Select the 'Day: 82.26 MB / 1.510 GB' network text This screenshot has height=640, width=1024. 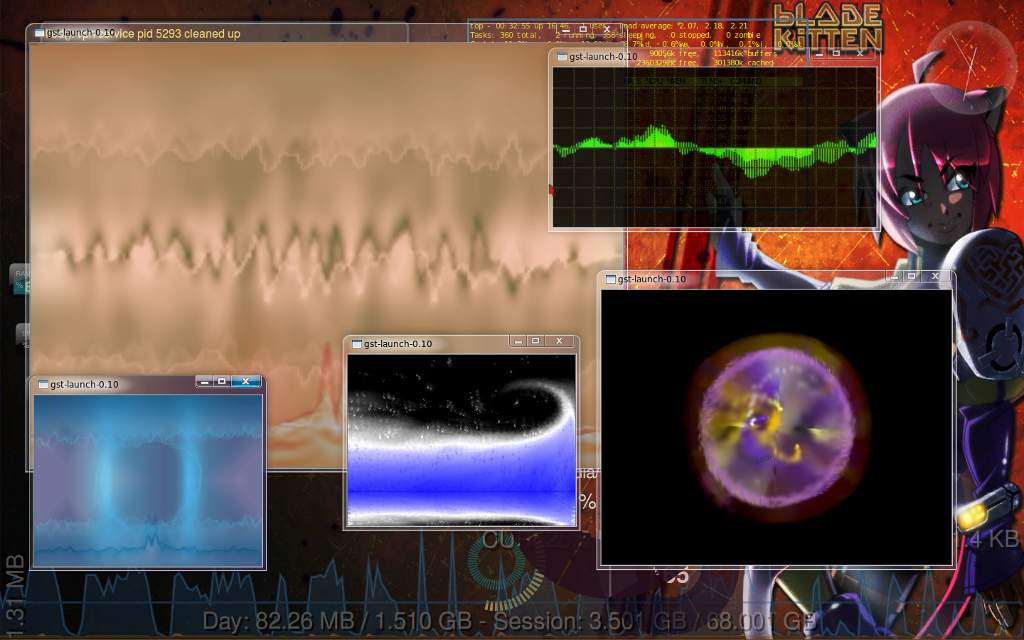click(x=337, y=621)
